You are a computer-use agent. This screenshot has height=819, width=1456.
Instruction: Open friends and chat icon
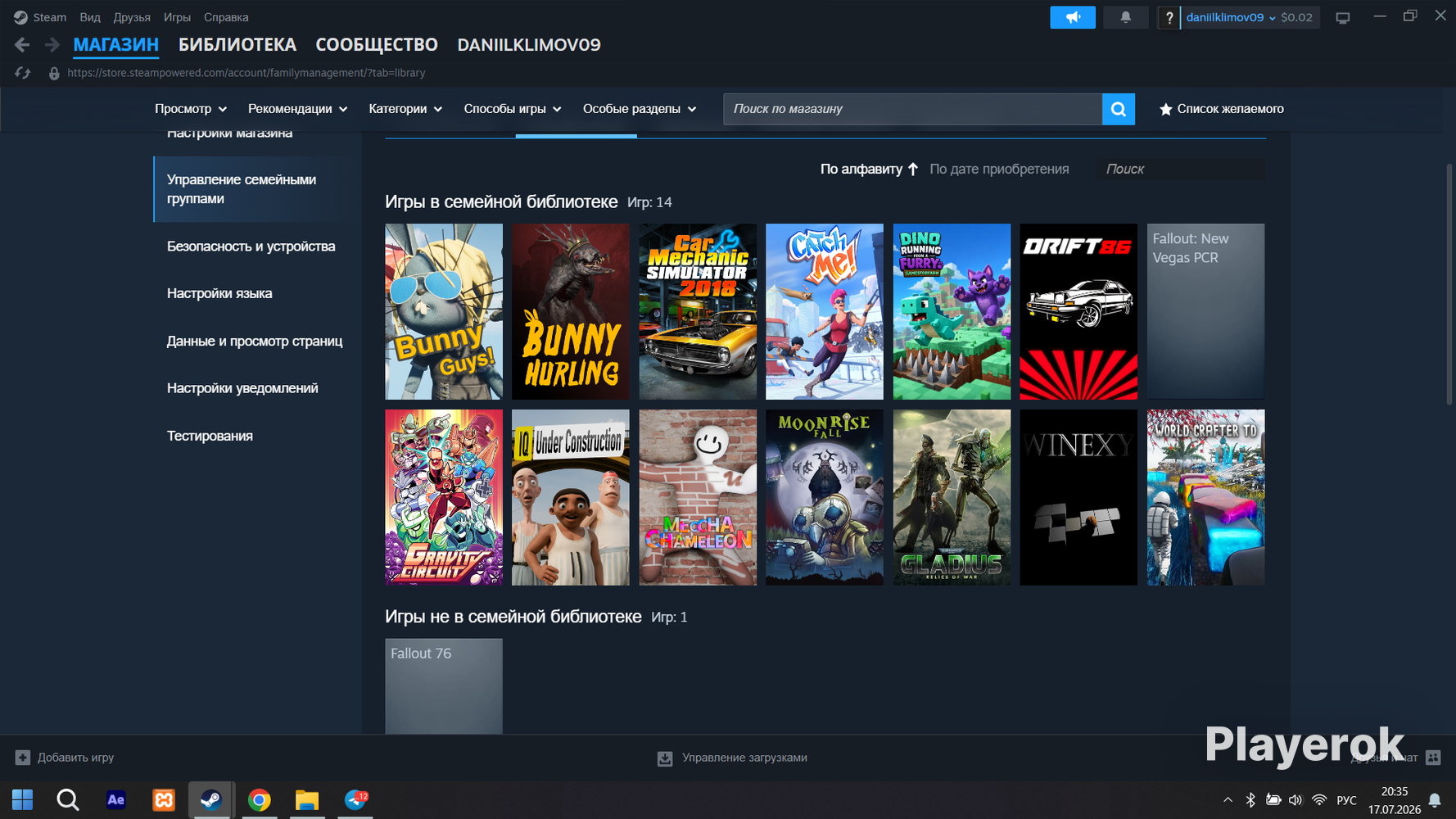(1433, 758)
